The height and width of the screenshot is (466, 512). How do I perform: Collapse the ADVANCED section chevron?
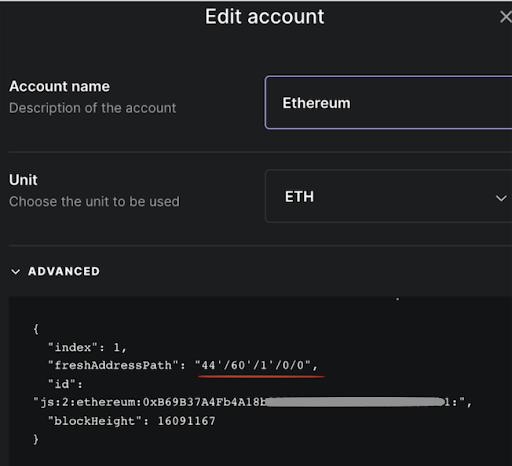[x=15, y=272]
